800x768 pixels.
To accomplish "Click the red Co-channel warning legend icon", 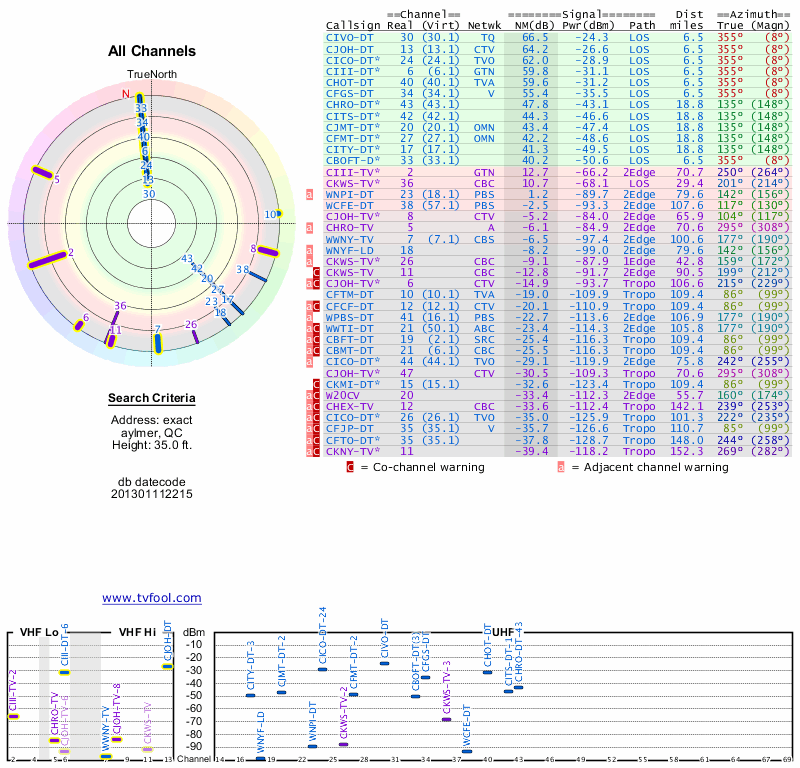I will tap(349, 467).
